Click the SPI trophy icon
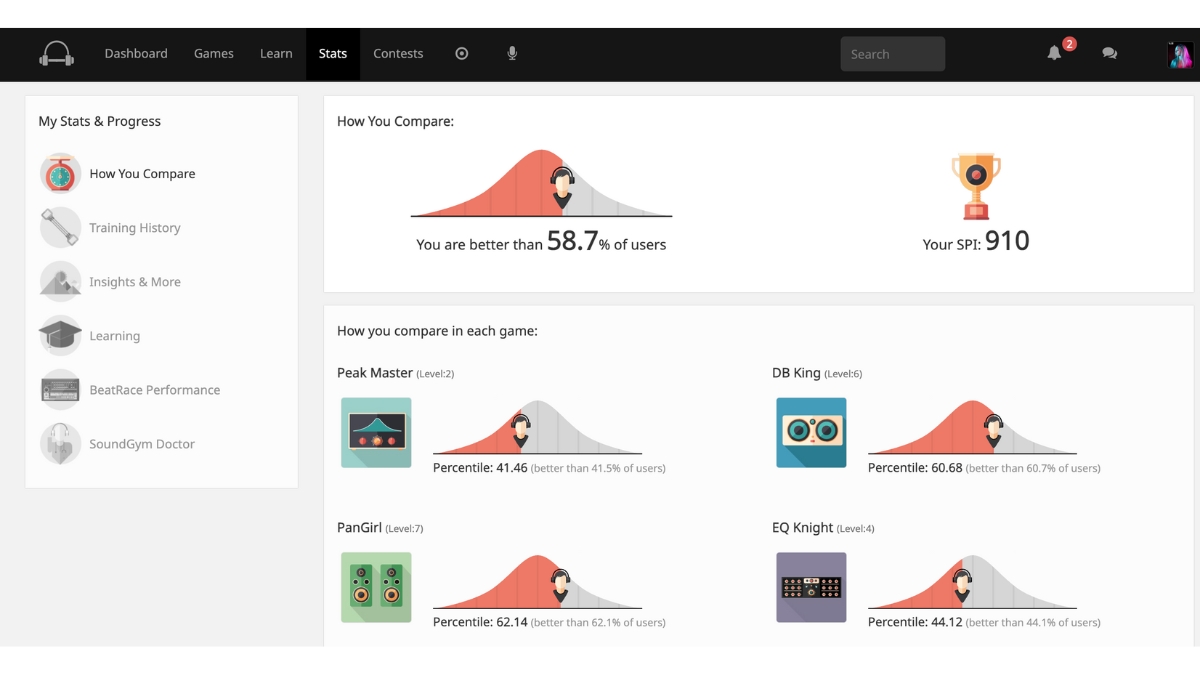1200x675 pixels. click(x=976, y=186)
